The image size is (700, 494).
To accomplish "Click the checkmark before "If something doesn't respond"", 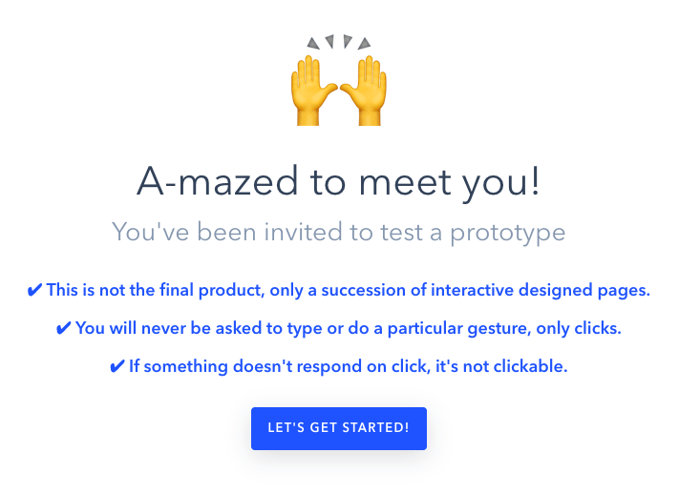I will point(116,367).
